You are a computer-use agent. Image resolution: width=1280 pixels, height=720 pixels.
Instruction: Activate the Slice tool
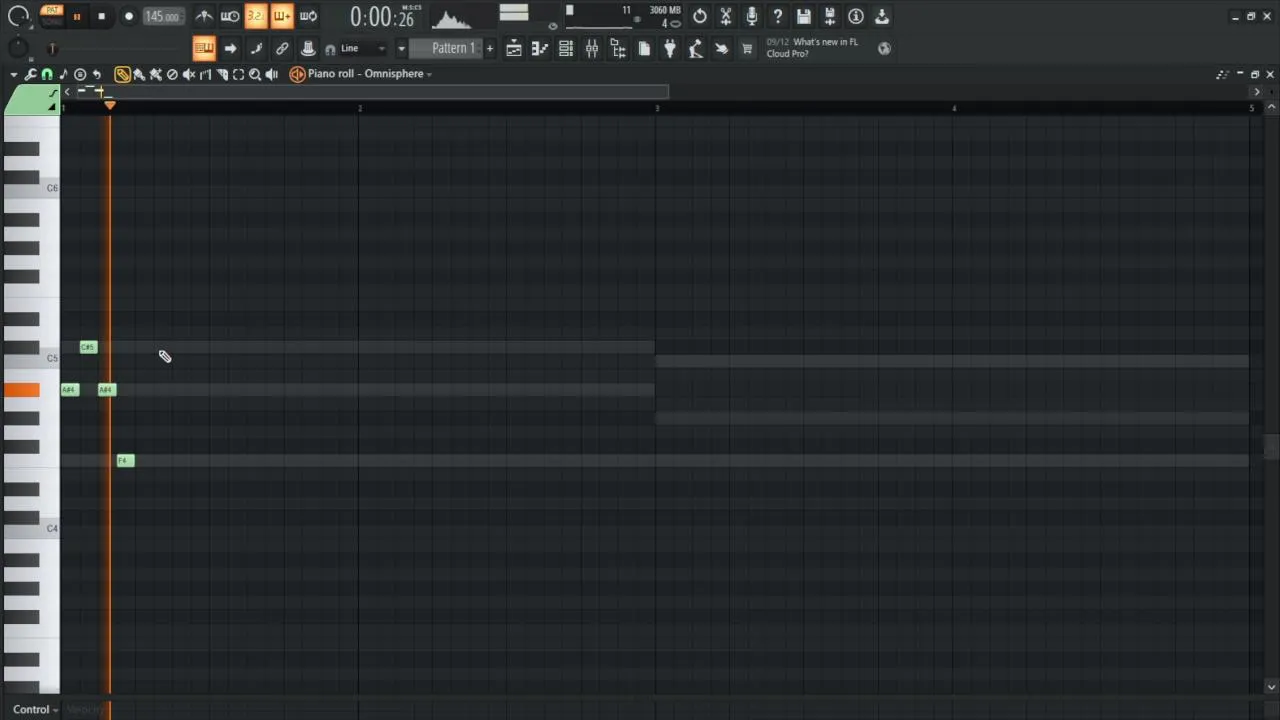click(222, 74)
